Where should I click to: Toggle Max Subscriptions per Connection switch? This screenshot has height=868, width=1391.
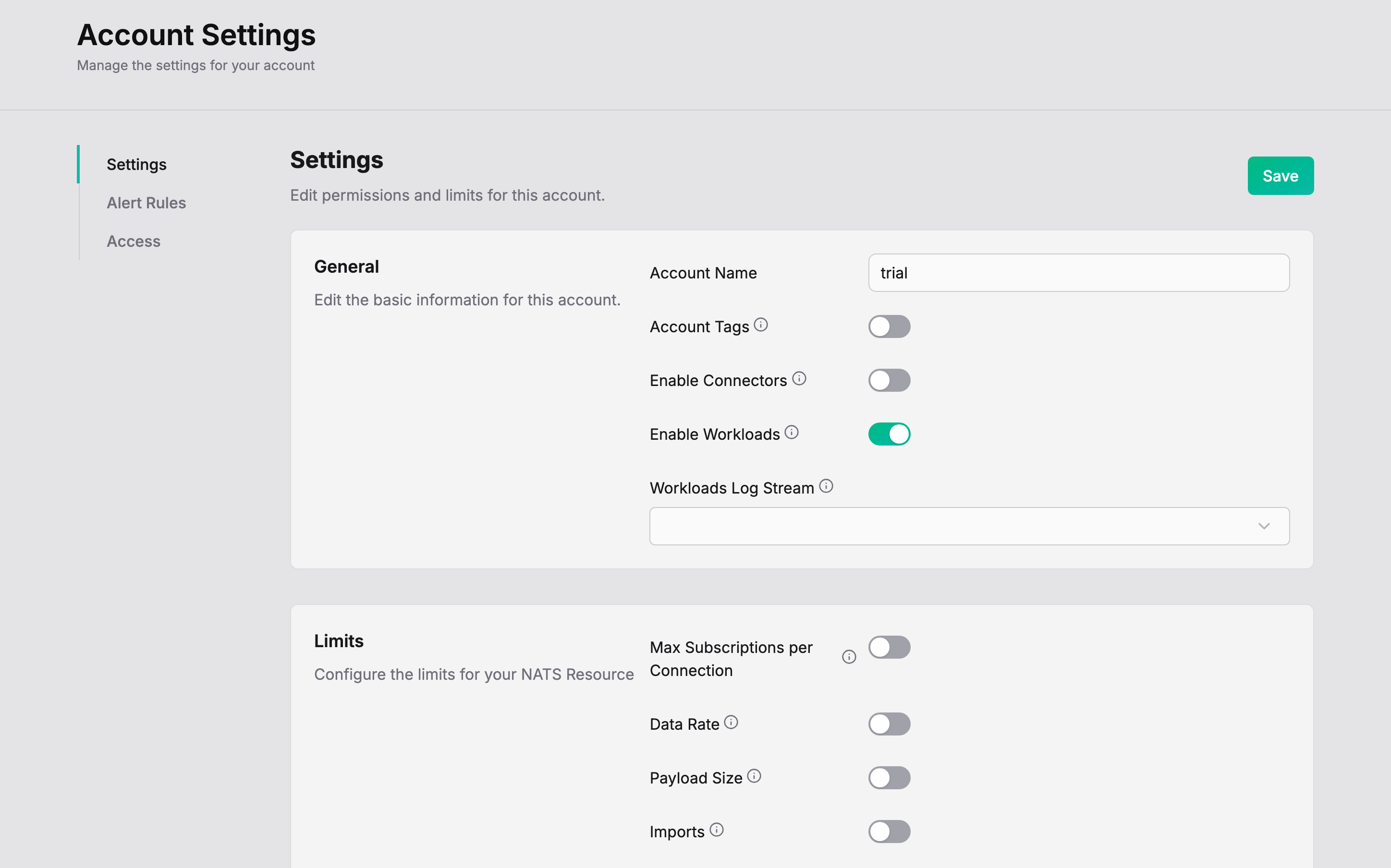tap(889, 647)
